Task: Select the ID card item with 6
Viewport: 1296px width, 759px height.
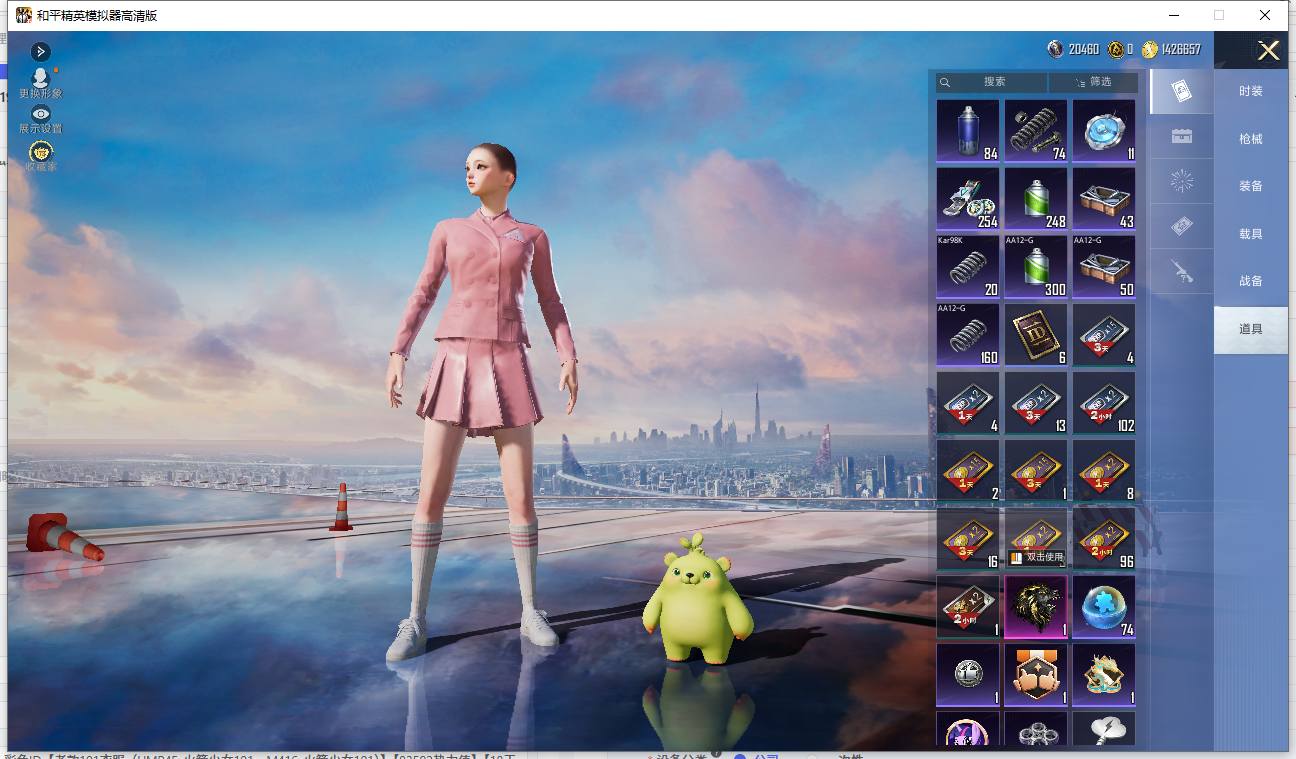Action: tap(1036, 335)
